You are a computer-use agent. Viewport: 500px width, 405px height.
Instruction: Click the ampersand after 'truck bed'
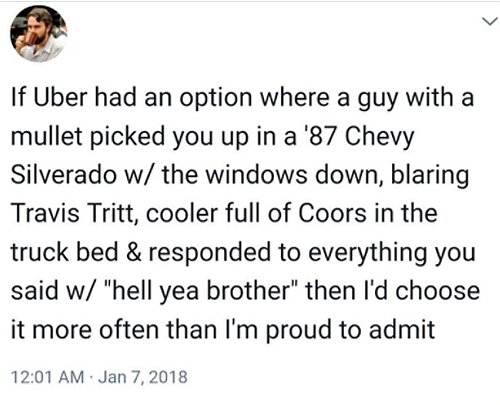(x=134, y=252)
